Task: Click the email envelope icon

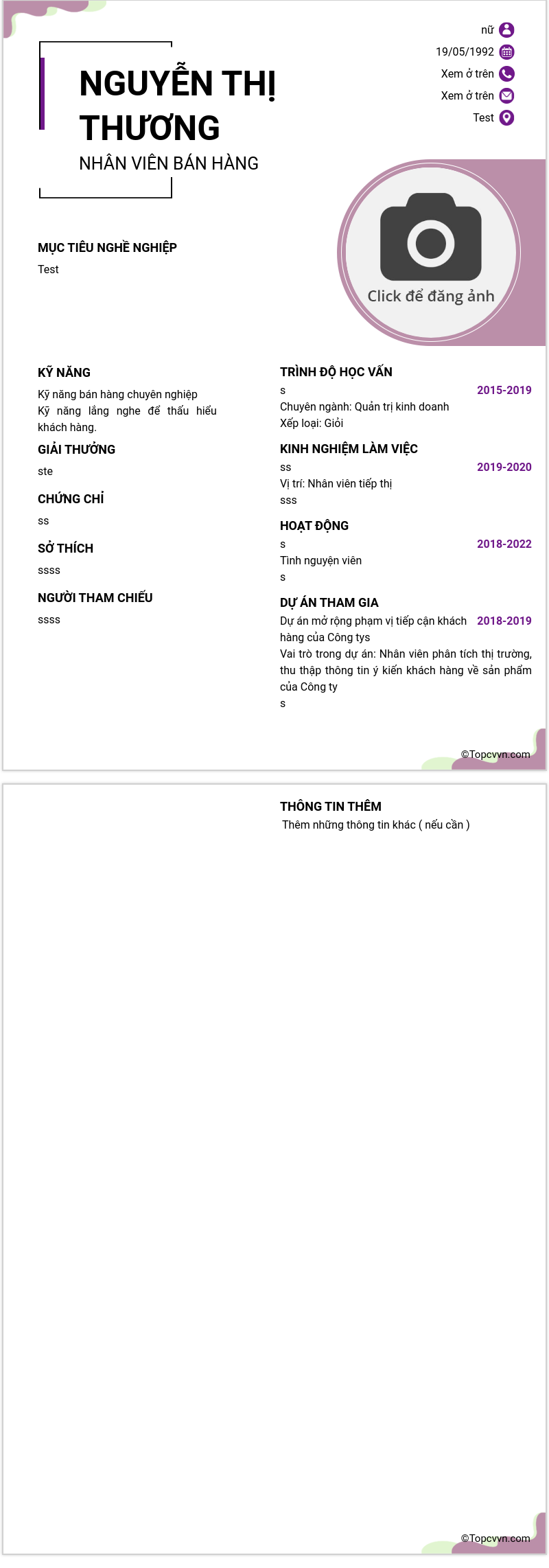Action: [506, 95]
